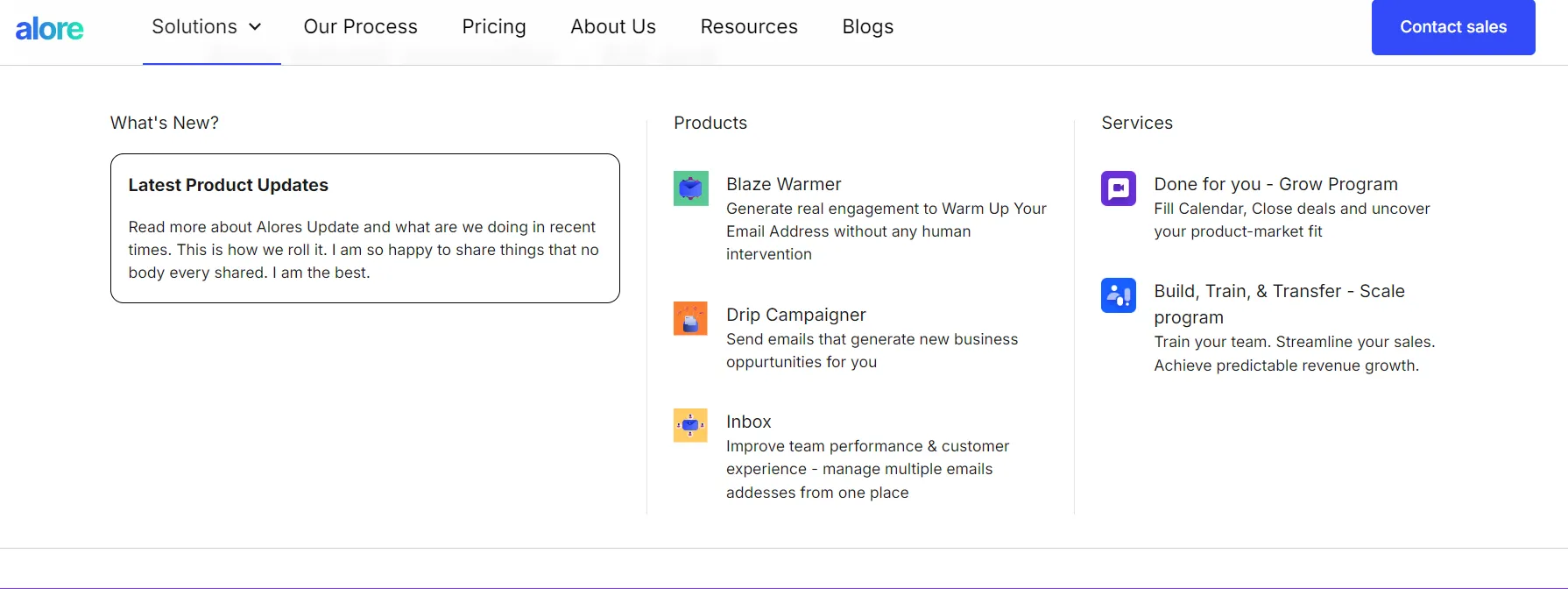Viewport: 1568px width, 589px height.
Task: Go to Our Process page
Action: click(x=361, y=27)
